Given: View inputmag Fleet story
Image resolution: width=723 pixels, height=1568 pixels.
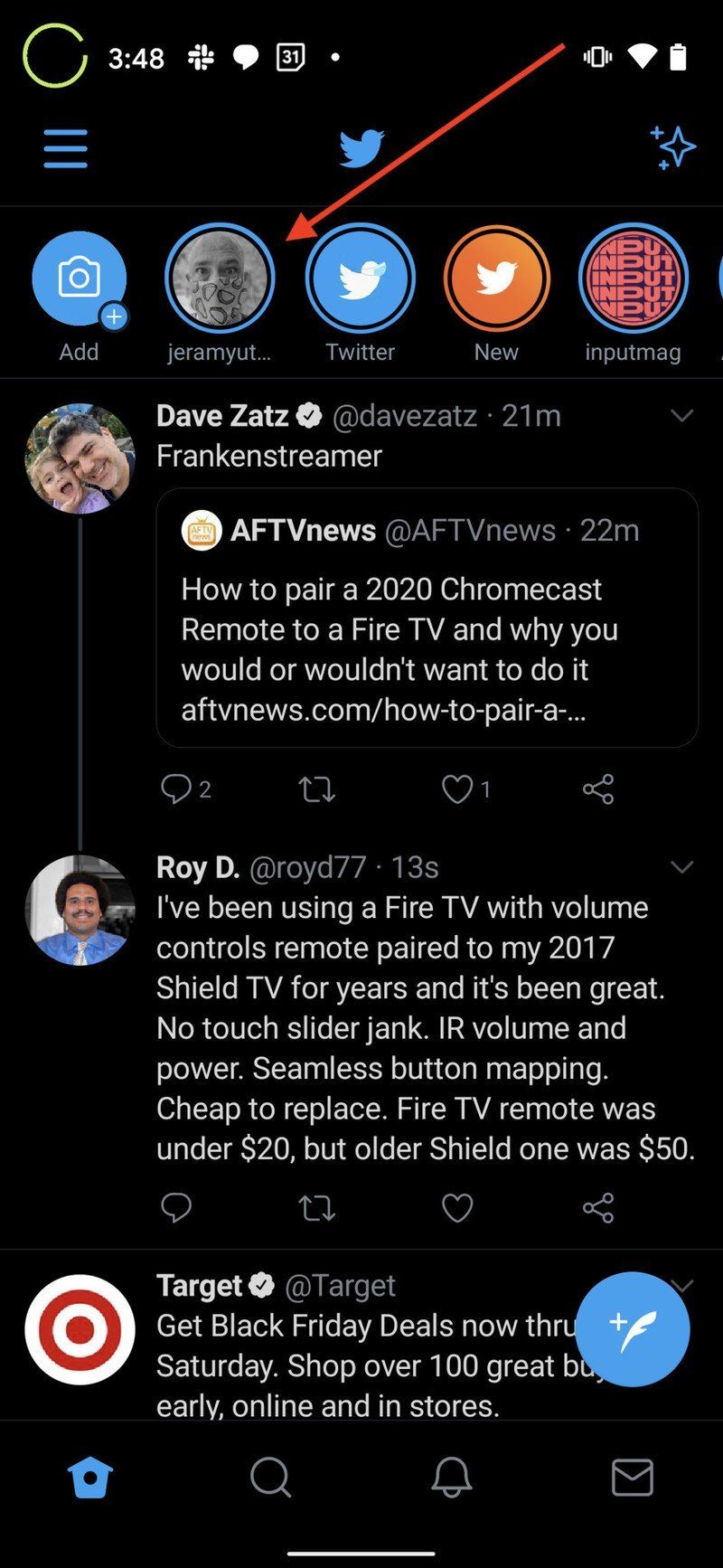Looking at the screenshot, I should (633, 279).
